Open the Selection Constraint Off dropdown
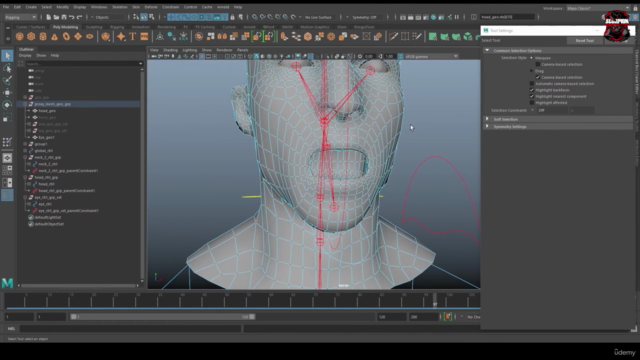The image size is (640, 360). point(551,111)
